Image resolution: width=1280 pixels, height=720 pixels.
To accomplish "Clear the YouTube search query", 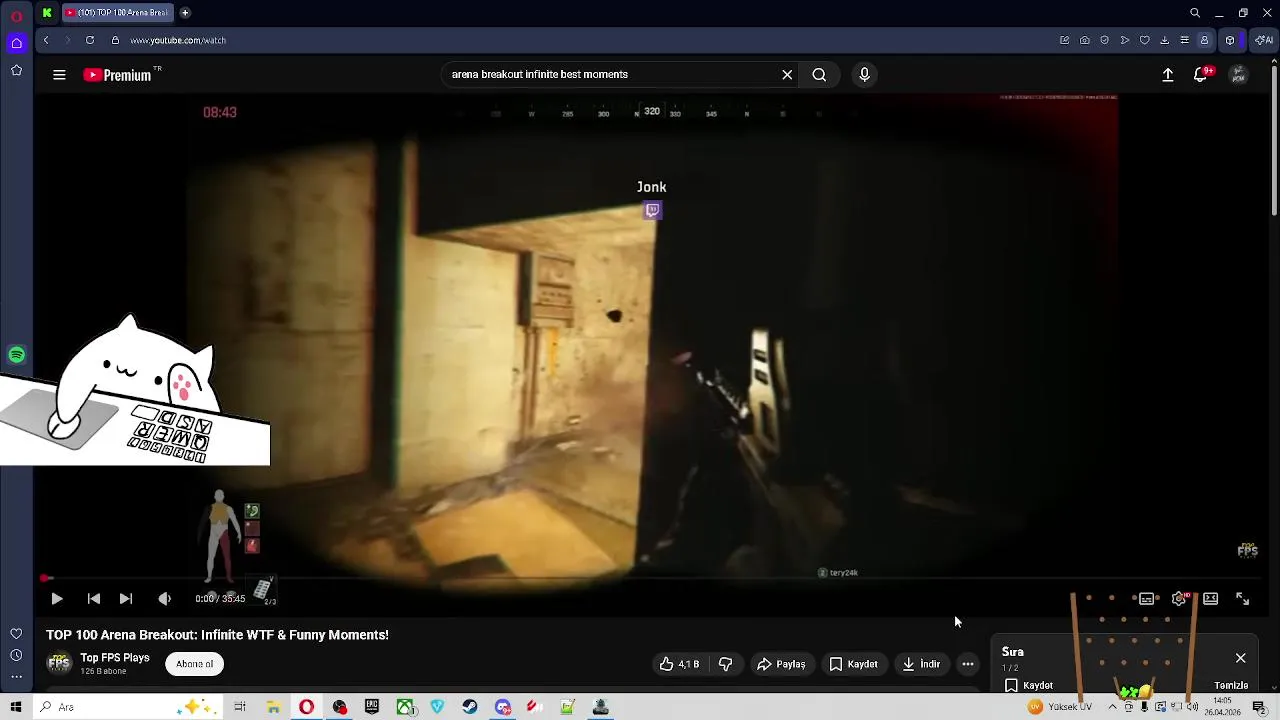I will [x=787, y=75].
